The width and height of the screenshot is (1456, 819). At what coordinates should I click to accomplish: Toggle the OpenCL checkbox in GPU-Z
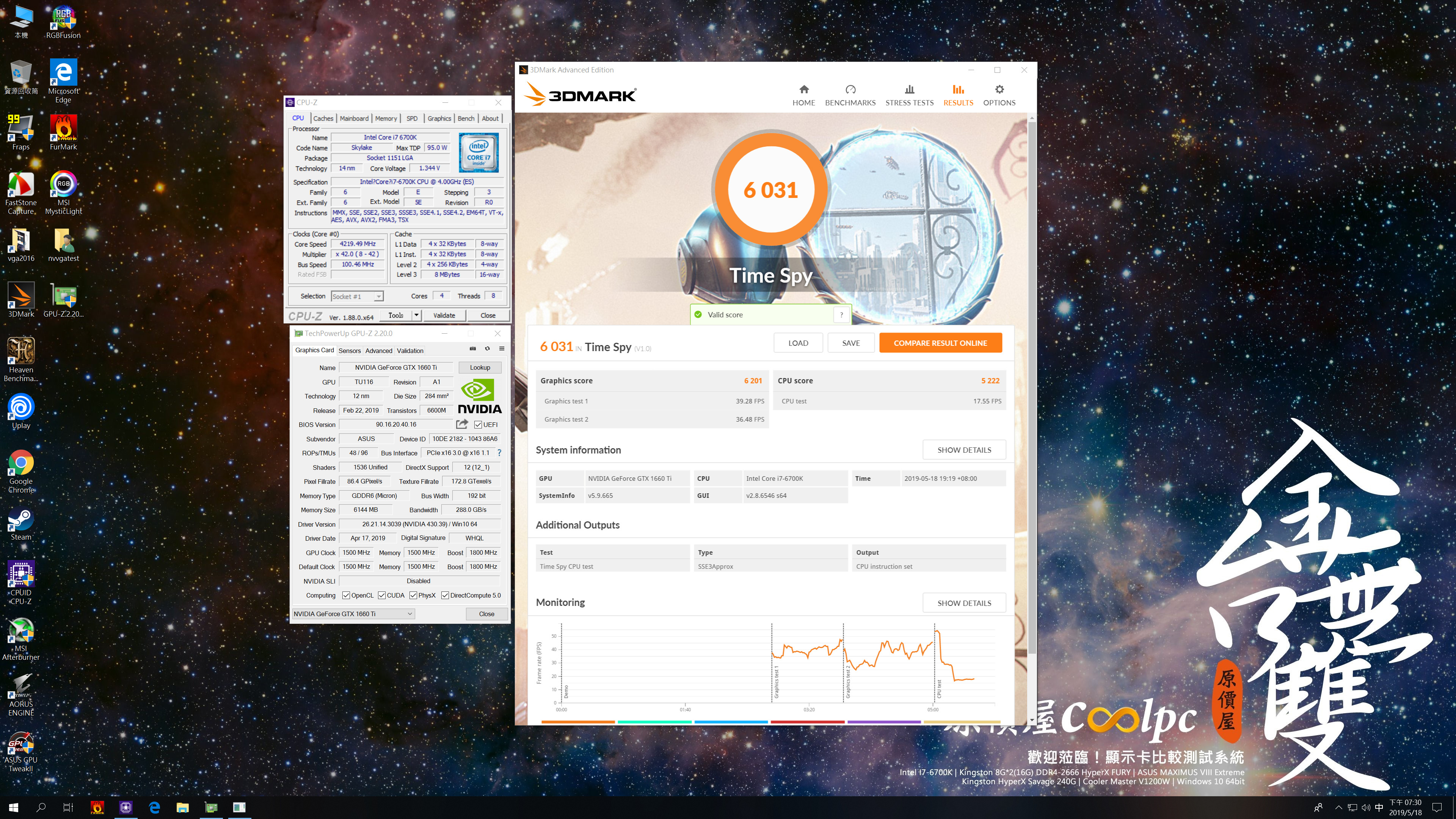pyautogui.click(x=347, y=595)
